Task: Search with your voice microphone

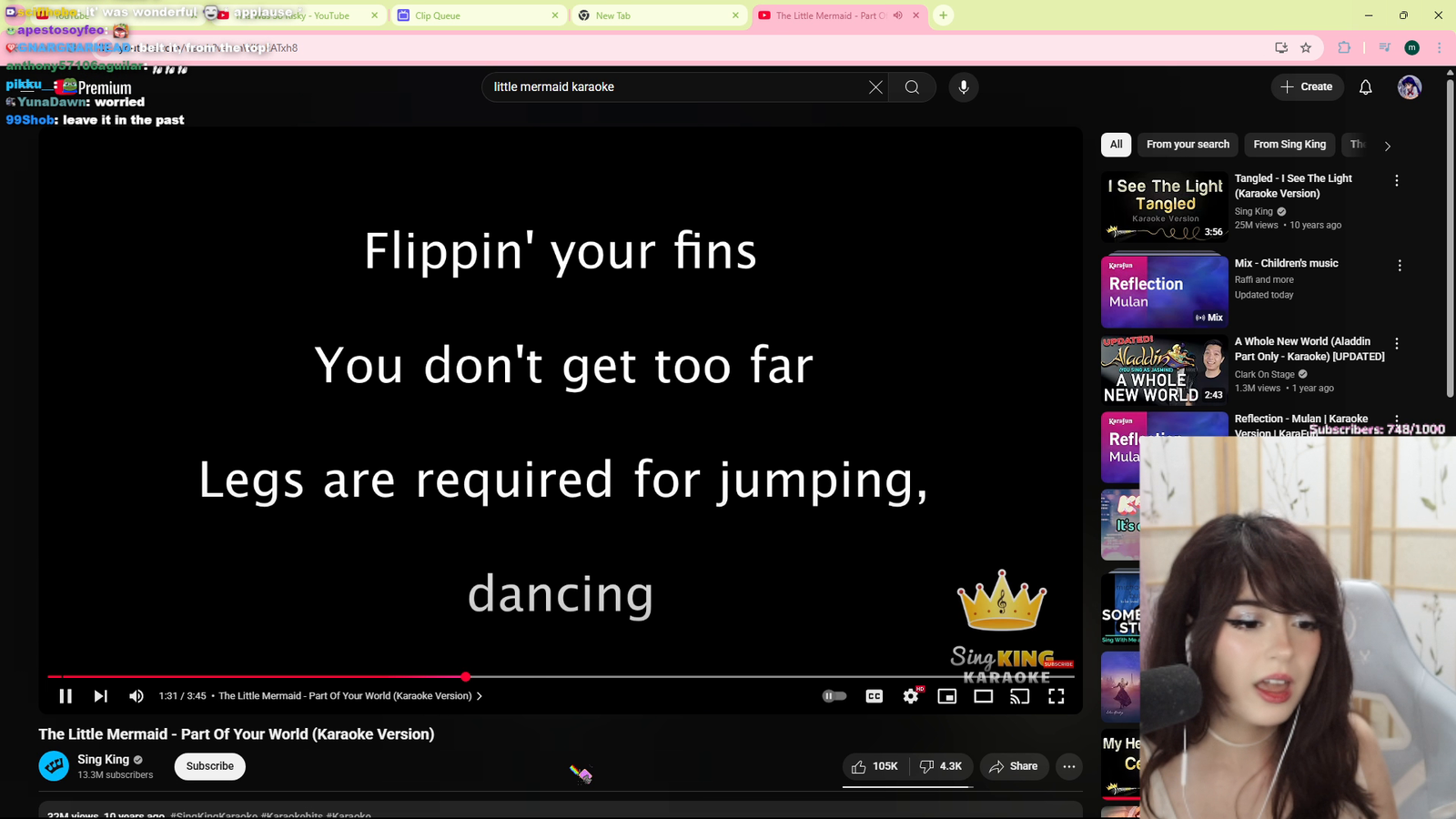Action: coord(964,87)
